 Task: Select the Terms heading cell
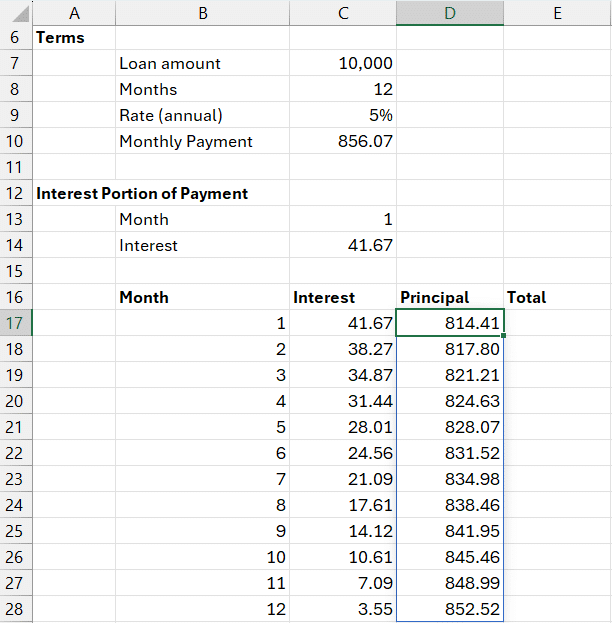(61, 37)
